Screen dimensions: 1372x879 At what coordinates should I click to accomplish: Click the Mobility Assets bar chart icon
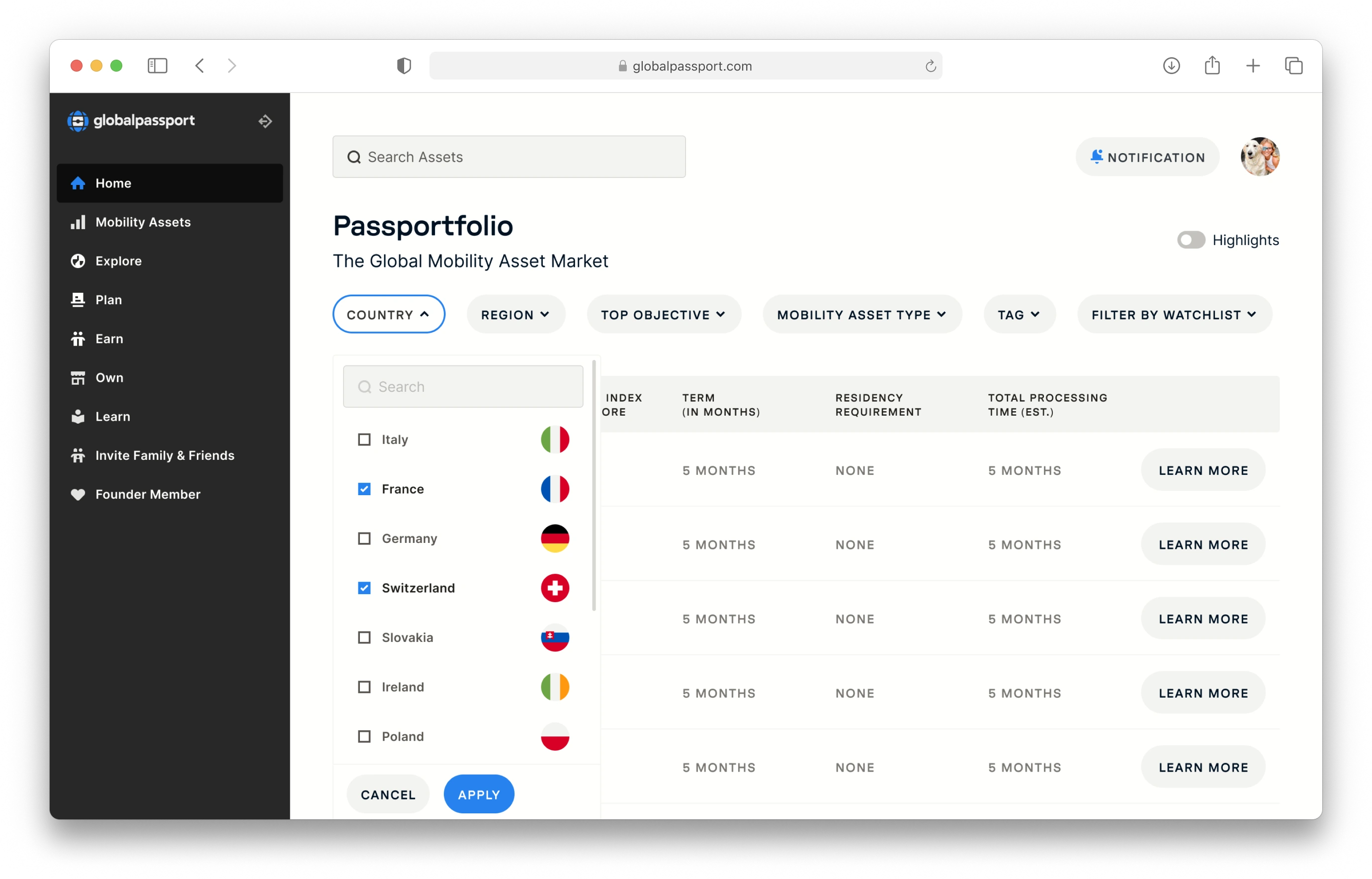click(78, 222)
